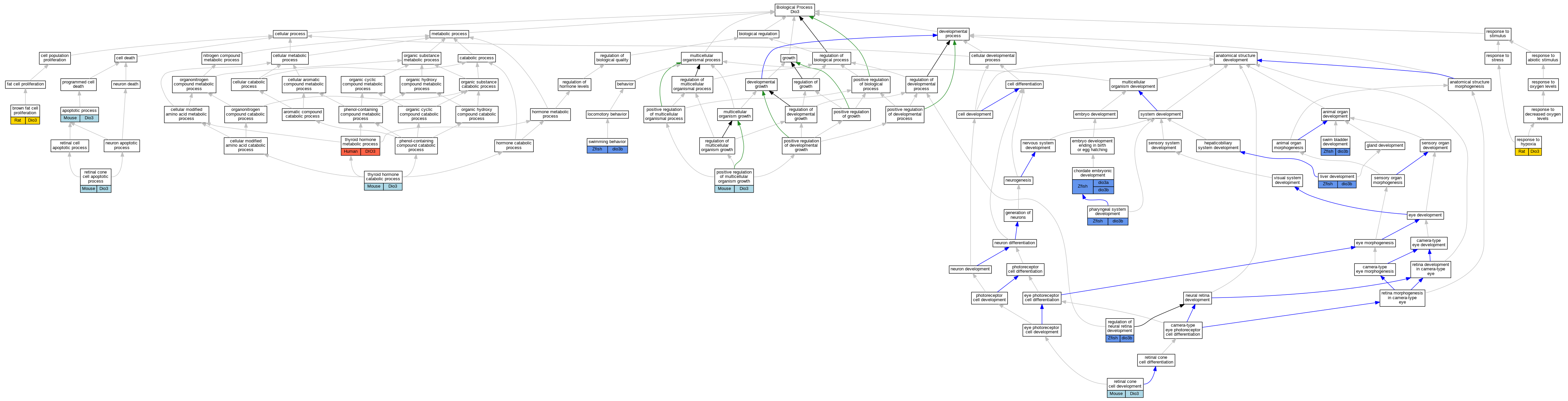Click the neuron differentiation node
The width and height of the screenshot is (1568, 401).
tap(1015, 243)
